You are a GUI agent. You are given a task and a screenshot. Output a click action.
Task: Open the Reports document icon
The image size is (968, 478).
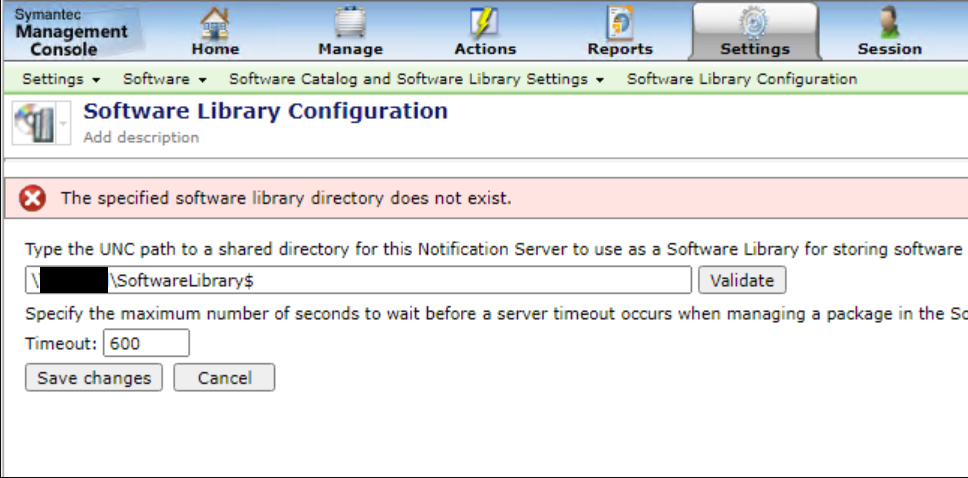620,22
